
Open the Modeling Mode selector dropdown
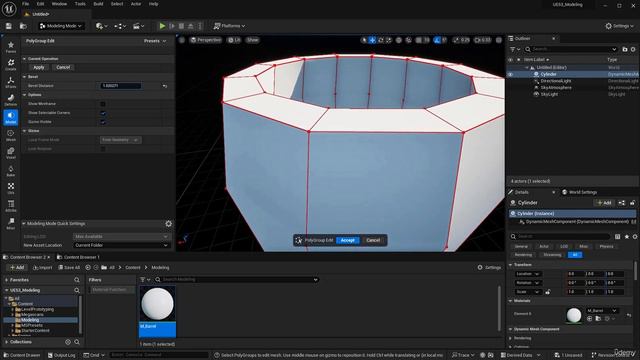tap(61, 26)
